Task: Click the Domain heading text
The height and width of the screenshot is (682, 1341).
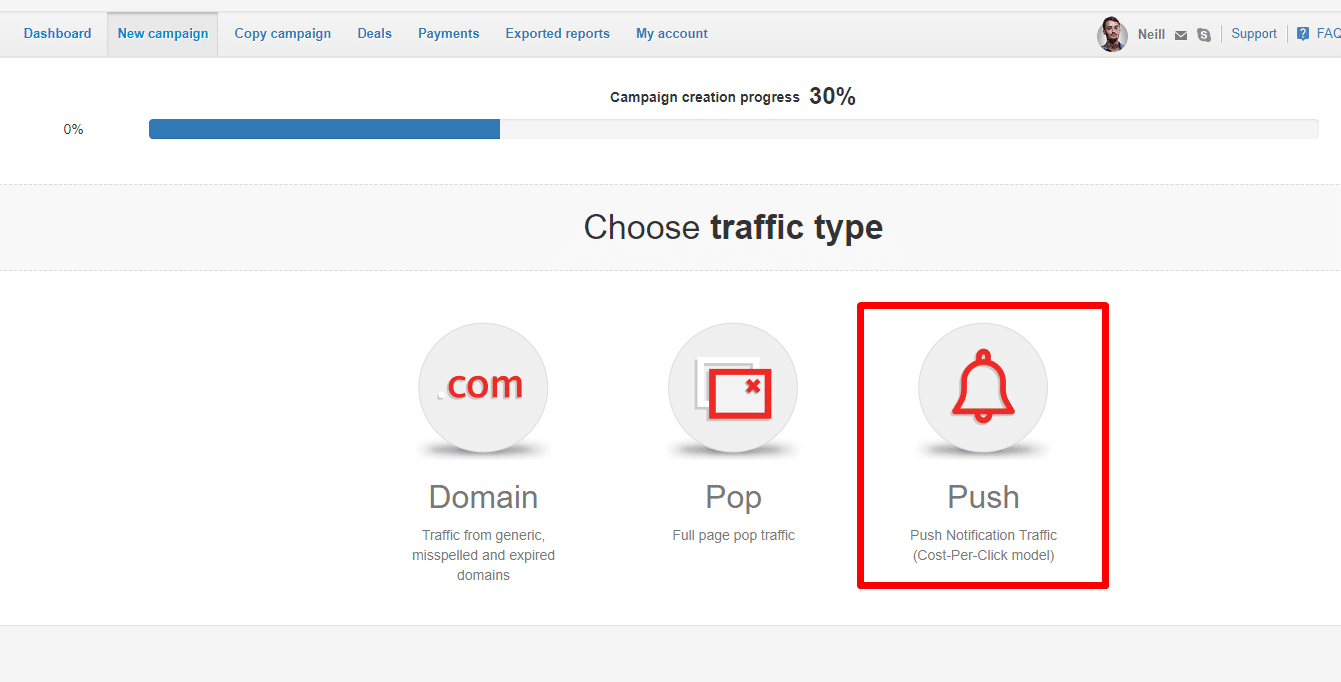Action: (483, 497)
